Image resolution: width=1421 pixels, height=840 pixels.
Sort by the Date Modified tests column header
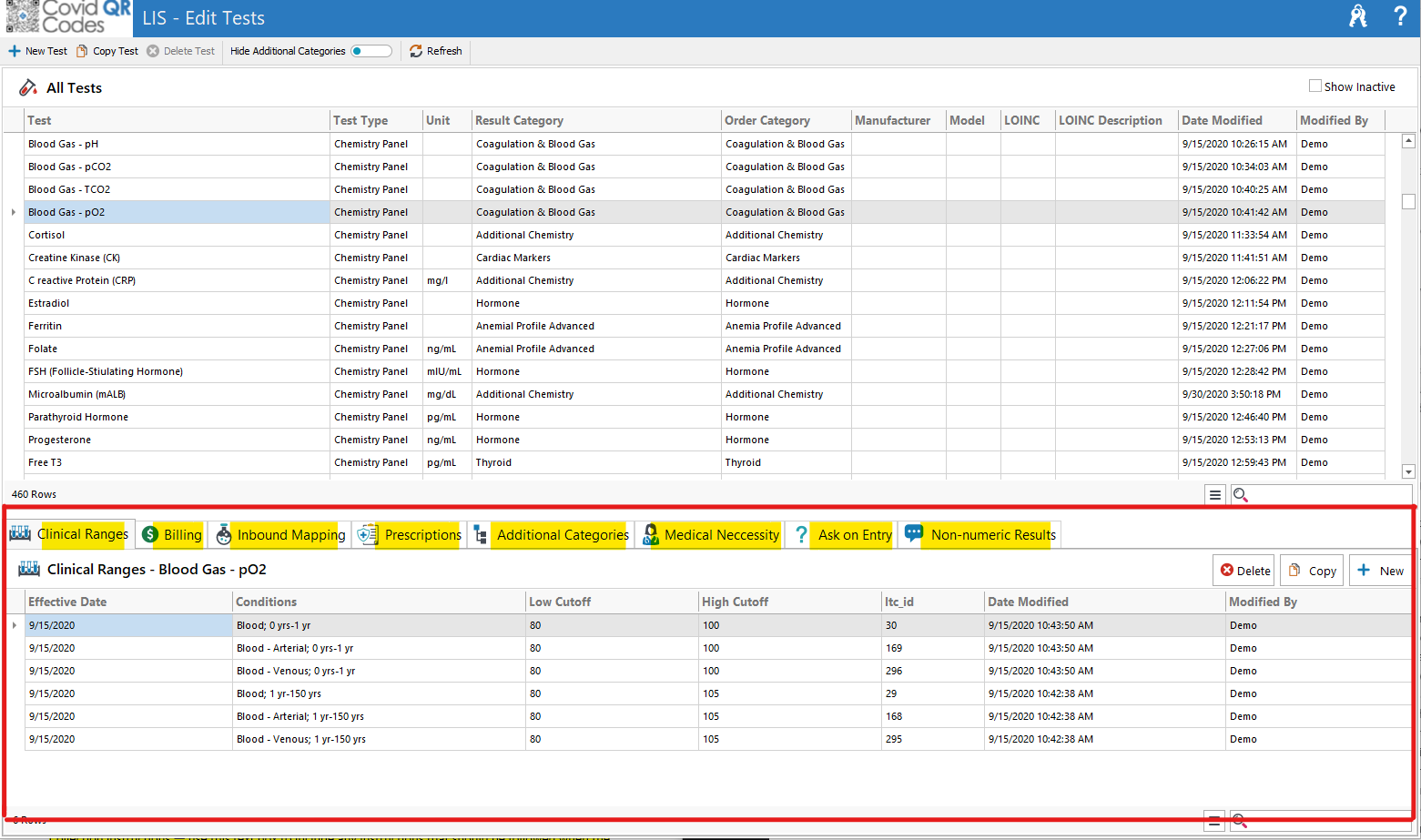[1236, 120]
